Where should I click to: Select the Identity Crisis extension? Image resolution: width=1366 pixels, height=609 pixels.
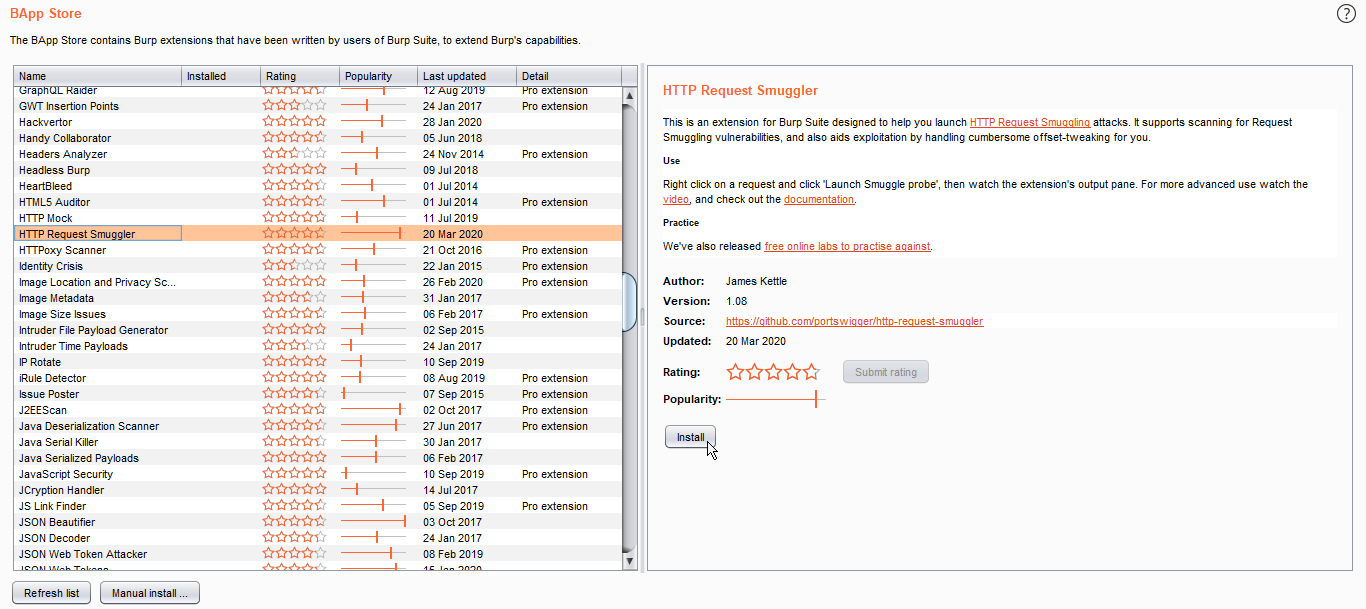point(318,266)
